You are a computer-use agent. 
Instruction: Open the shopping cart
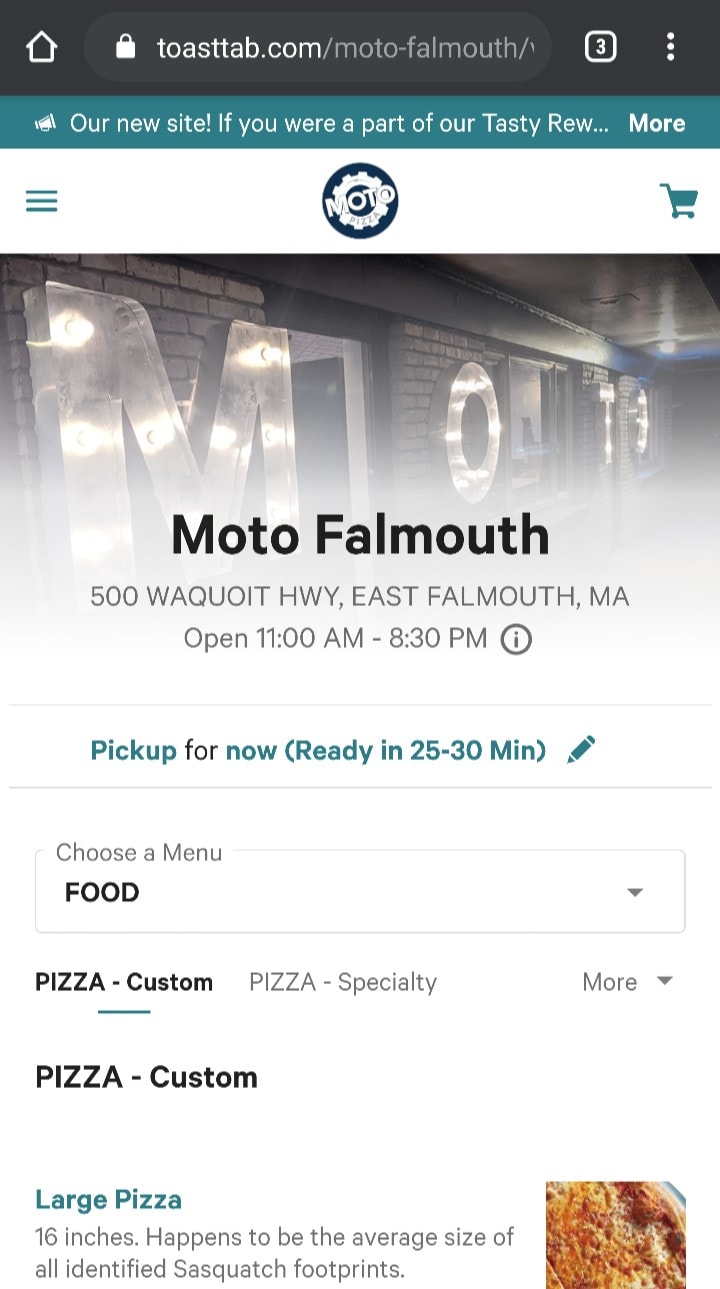pyautogui.click(x=678, y=201)
